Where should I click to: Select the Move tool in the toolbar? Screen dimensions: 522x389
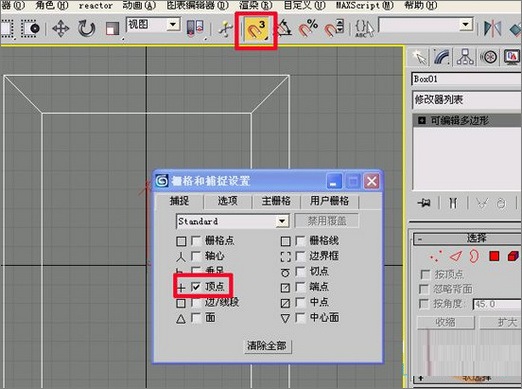tap(61, 28)
